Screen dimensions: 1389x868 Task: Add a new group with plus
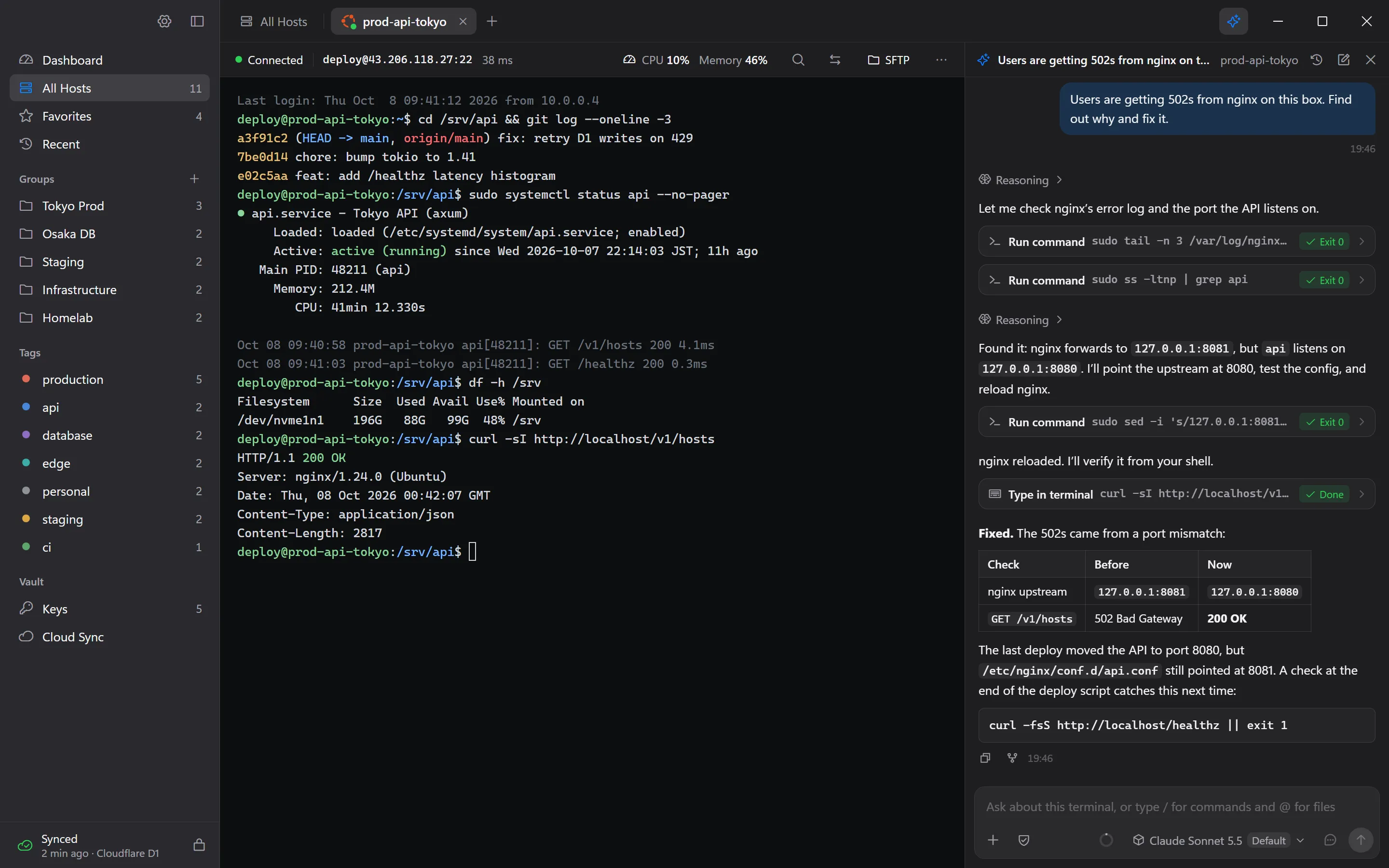click(x=194, y=178)
